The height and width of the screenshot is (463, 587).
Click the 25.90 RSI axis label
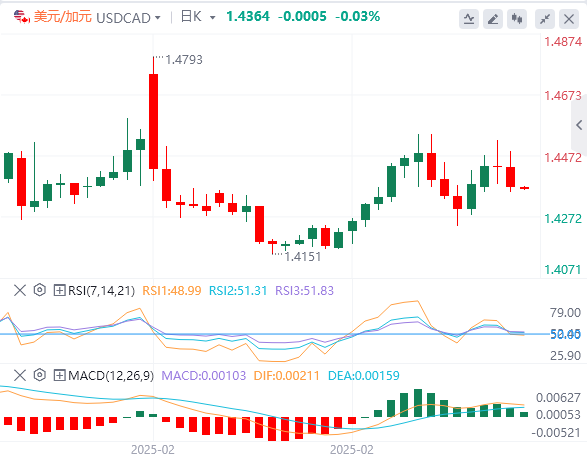[x=565, y=356]
